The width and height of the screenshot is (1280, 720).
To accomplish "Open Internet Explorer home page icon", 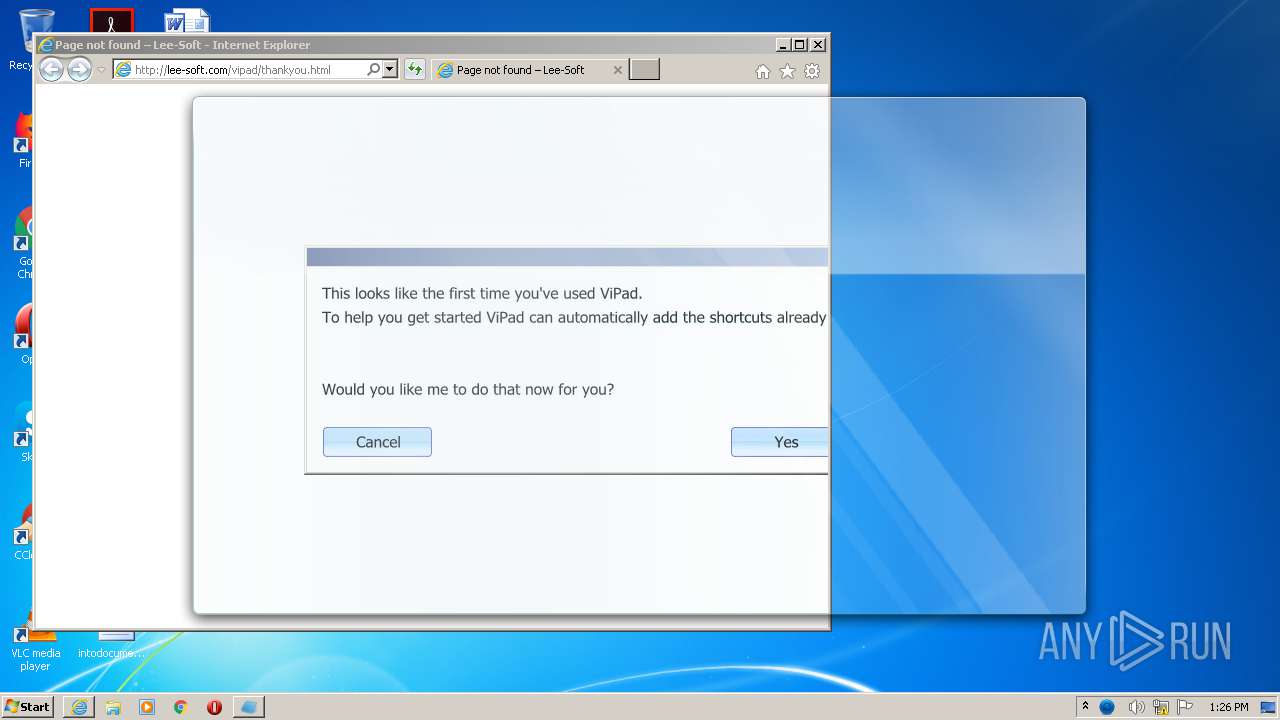I will pos(763,71).
